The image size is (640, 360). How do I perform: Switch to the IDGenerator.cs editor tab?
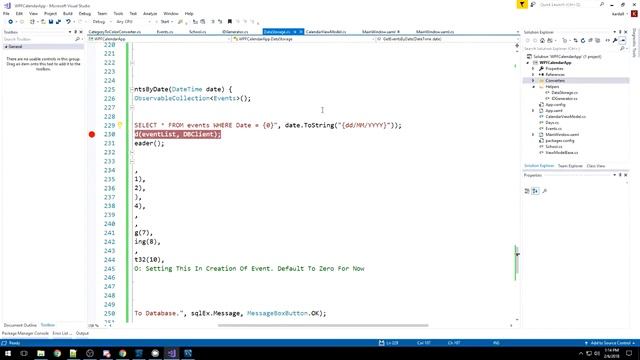coord(235,32)
